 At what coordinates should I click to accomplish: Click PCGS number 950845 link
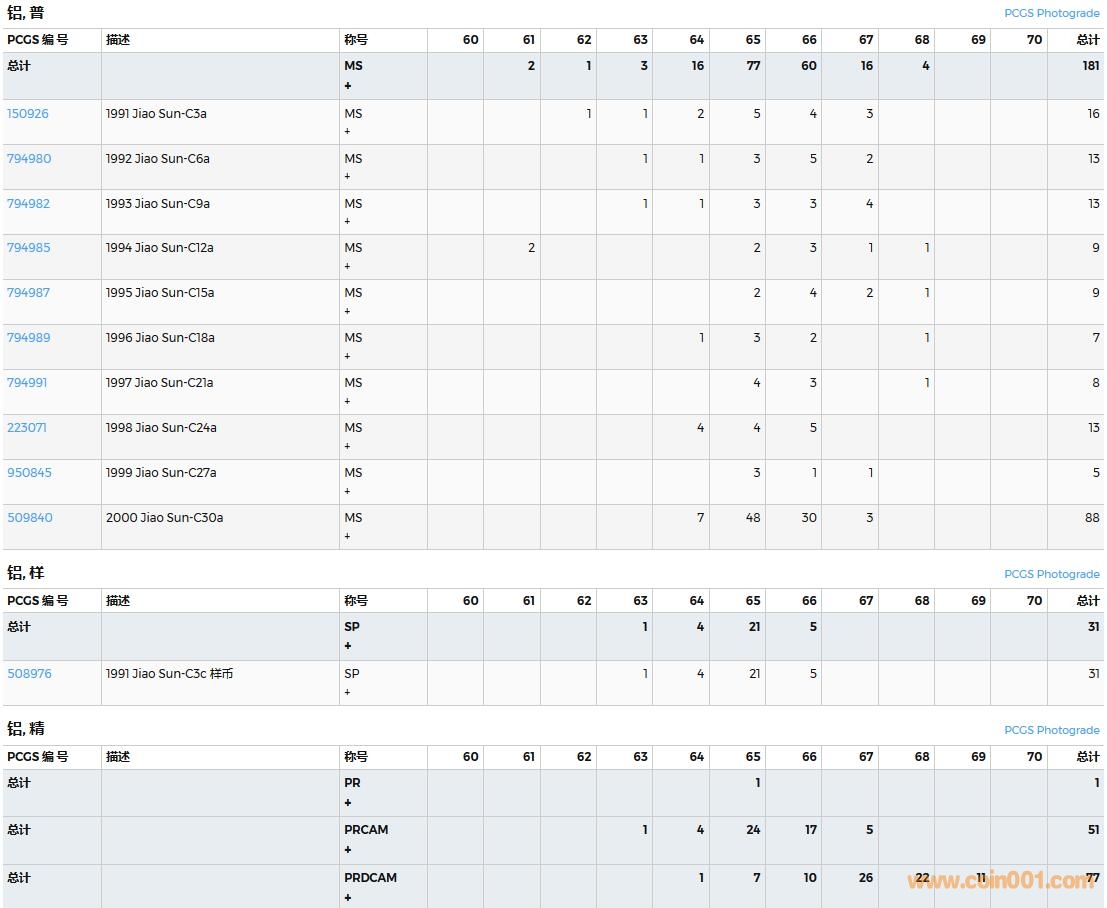pyautogui.click(x=29, y=473)
